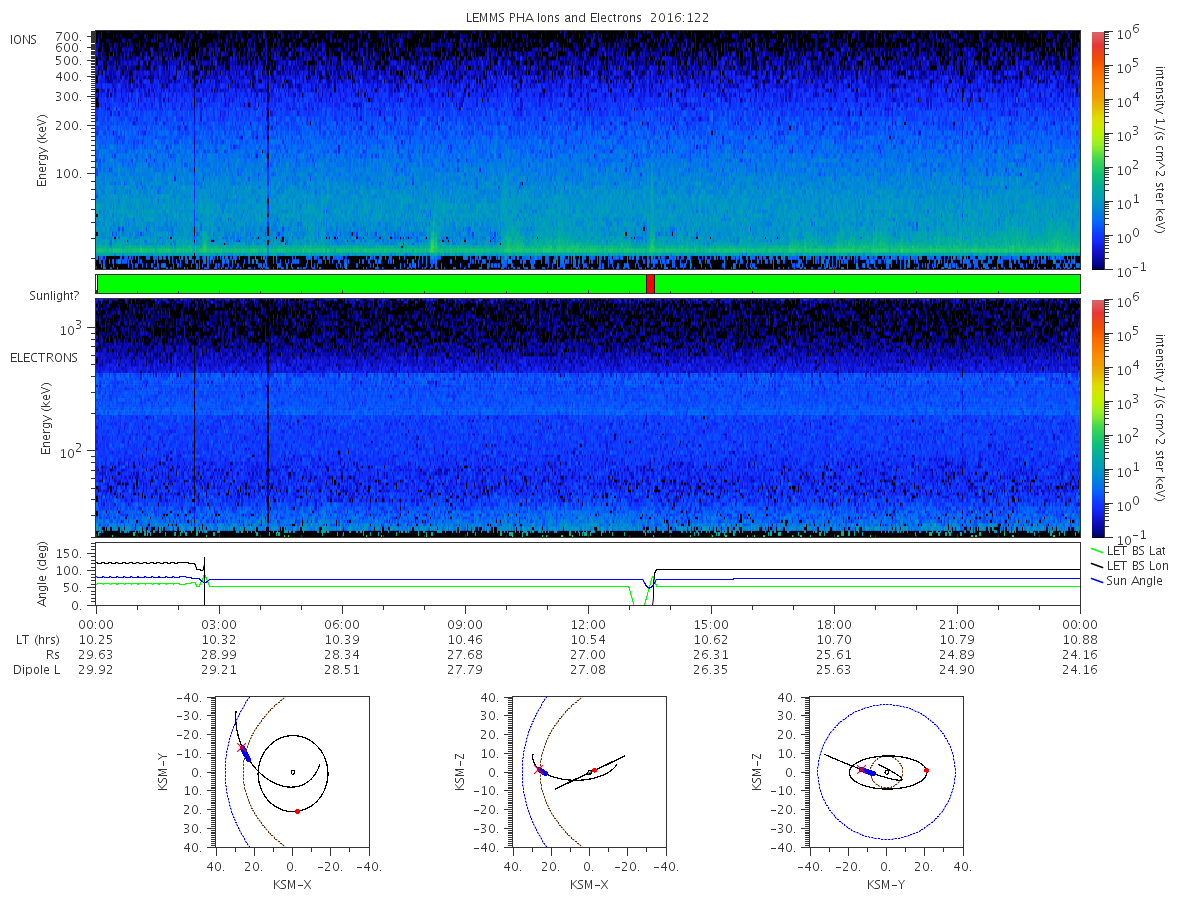Click the IONS spectrogram panel label

(24, 40)
